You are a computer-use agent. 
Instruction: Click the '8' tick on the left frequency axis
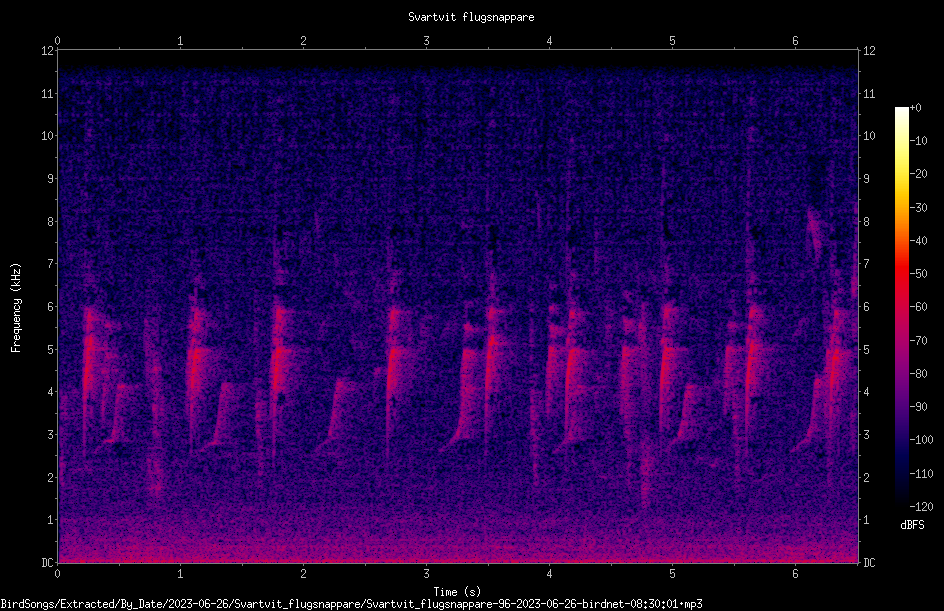click(x=50, y=222)
